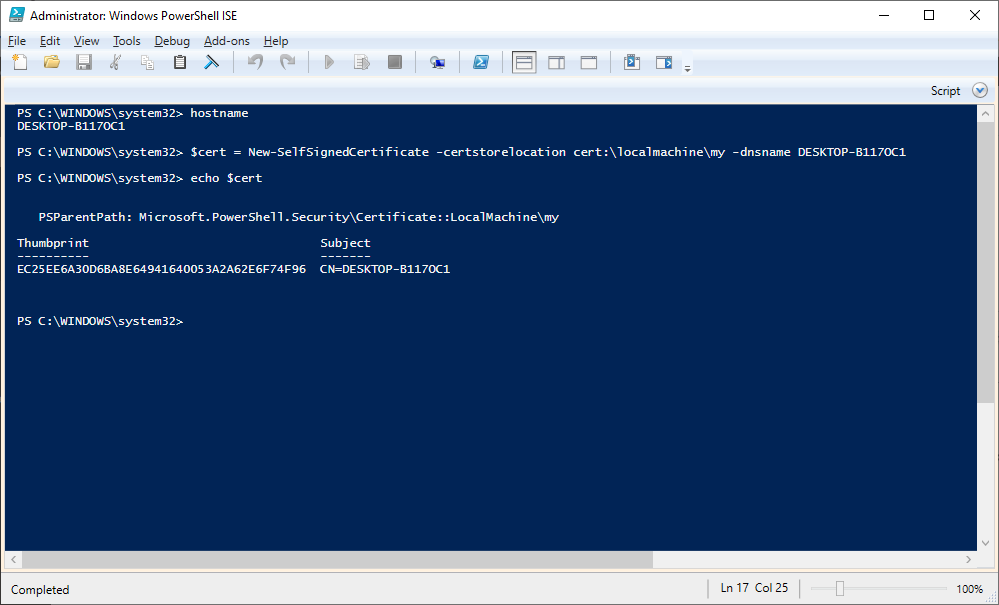Screen dimensions: 999x605
Task: Click the thumbprint EC25EE6A30D6BA8E... value
Action: tap(161, 269)
